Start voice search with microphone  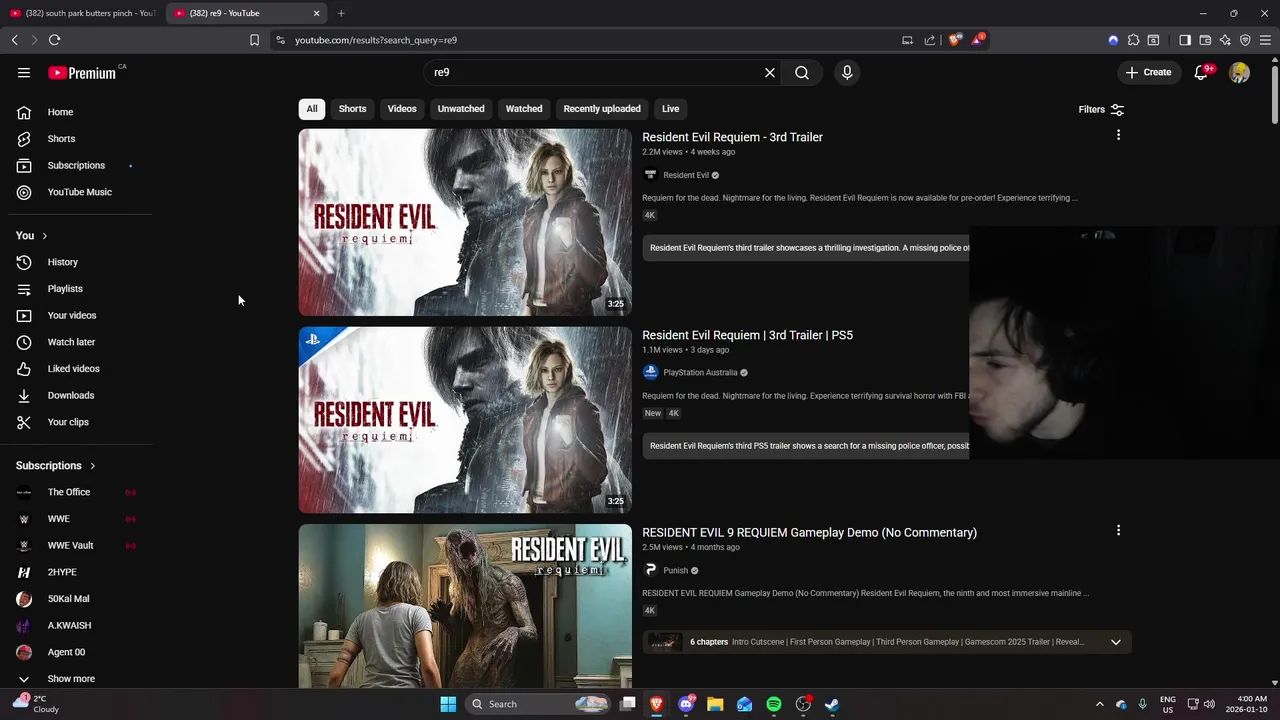click(x=847, y=72)
